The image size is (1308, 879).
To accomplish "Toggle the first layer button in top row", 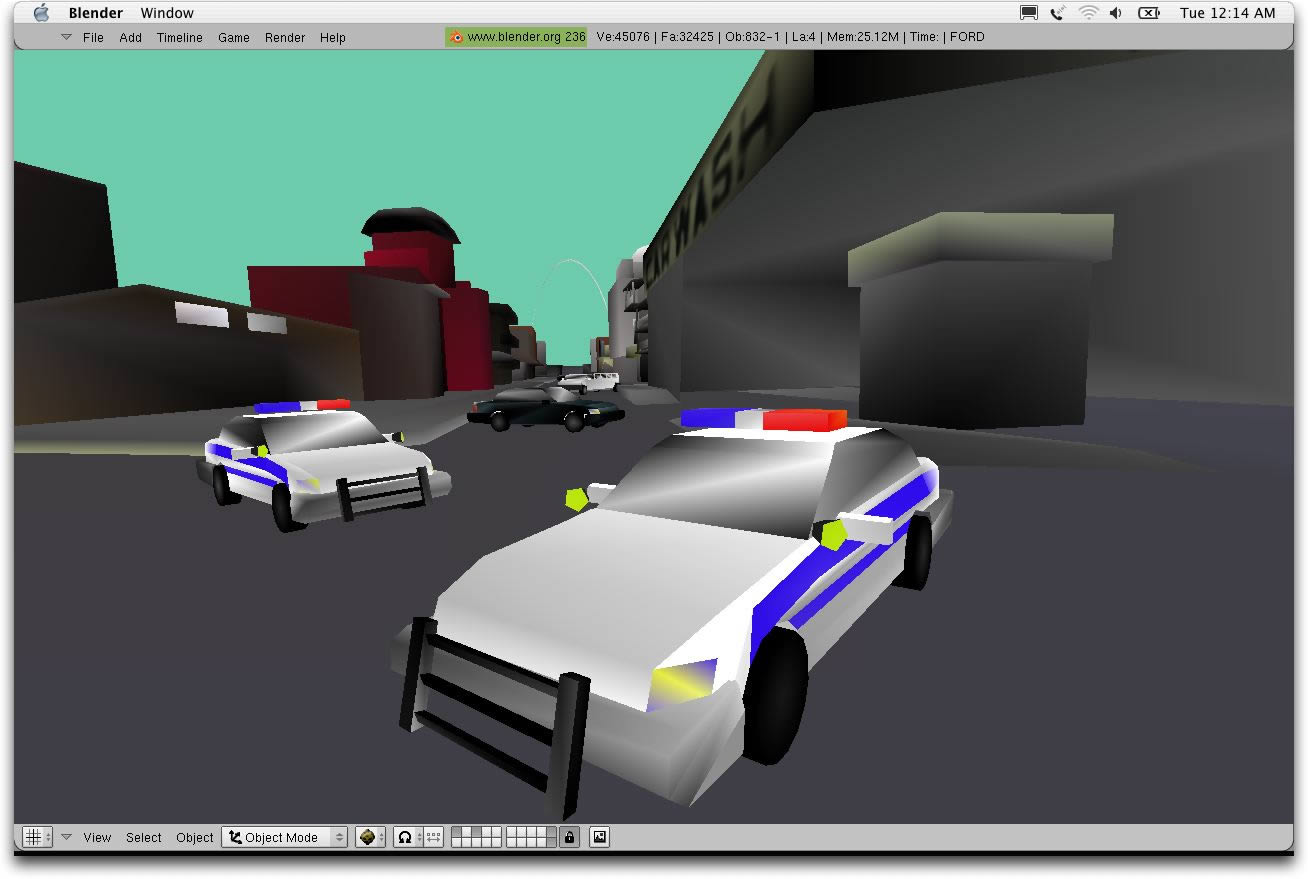I will pos(457,832).
